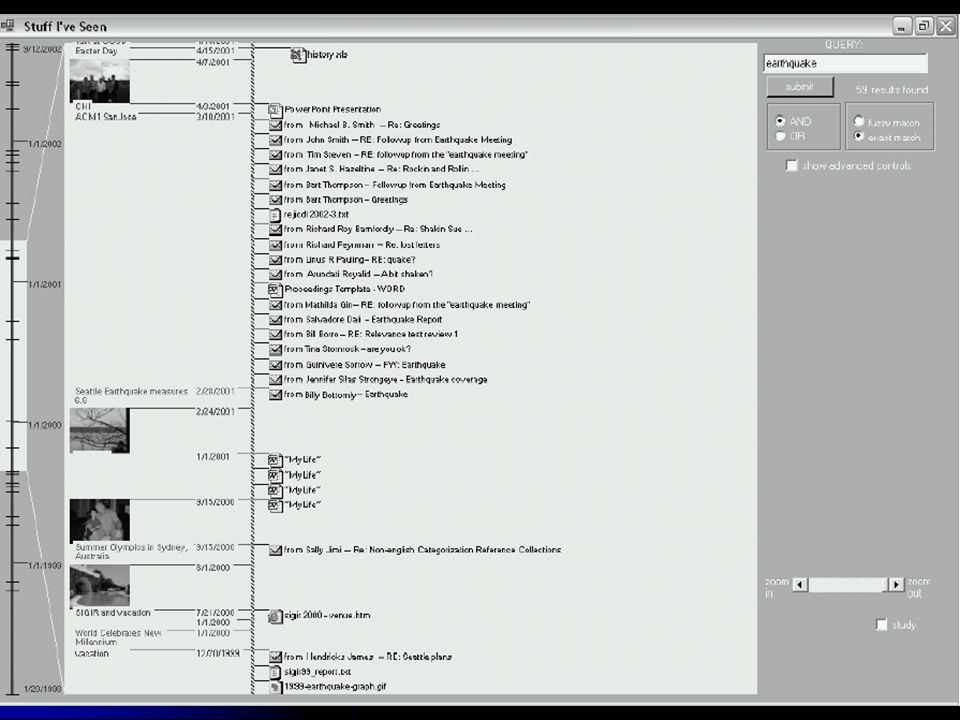
Task: Open the reject 2002-3.txt file icon
Action: (276, 215)
